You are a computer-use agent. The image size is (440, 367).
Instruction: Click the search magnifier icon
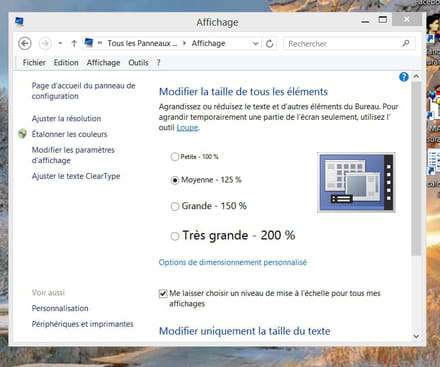(x=406, y=43)
